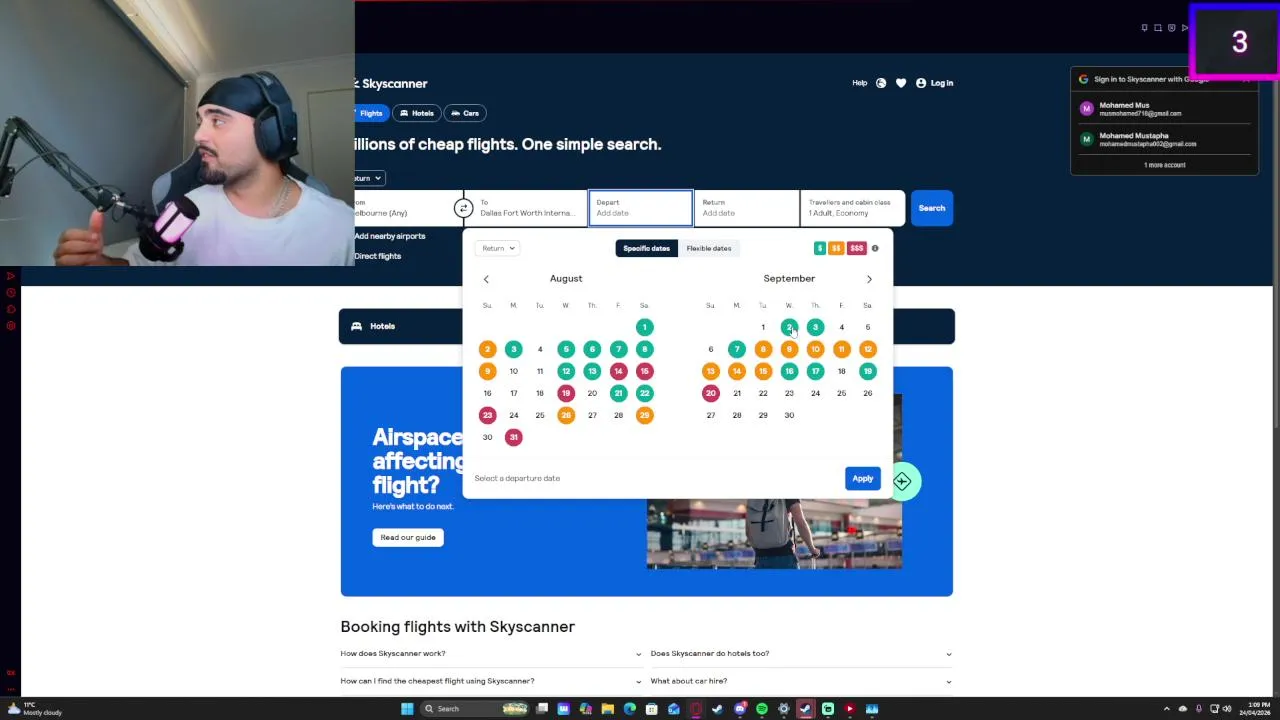
Task: Open Microsoft Store from taskbar
Action: pyautogui.click(x=651, y=709)
